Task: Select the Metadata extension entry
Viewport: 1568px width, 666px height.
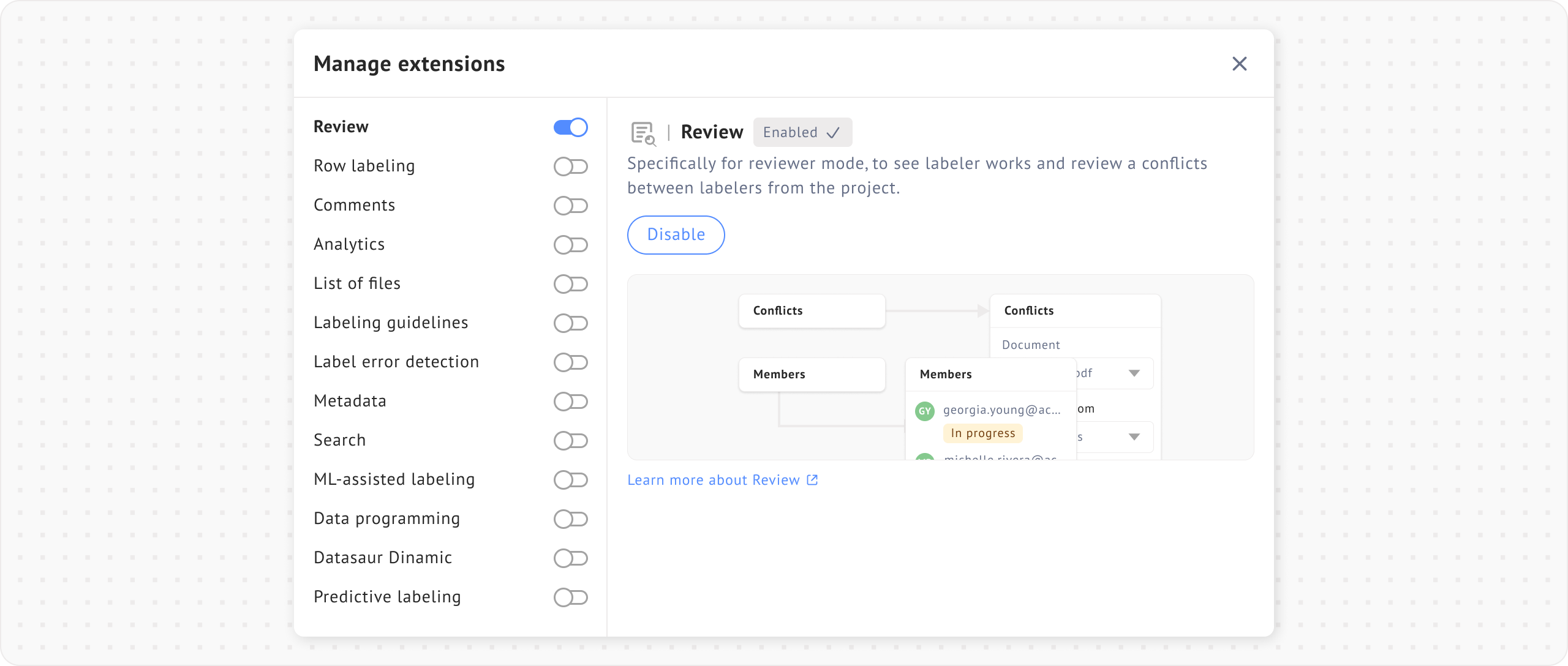Action: pos(350,401)
